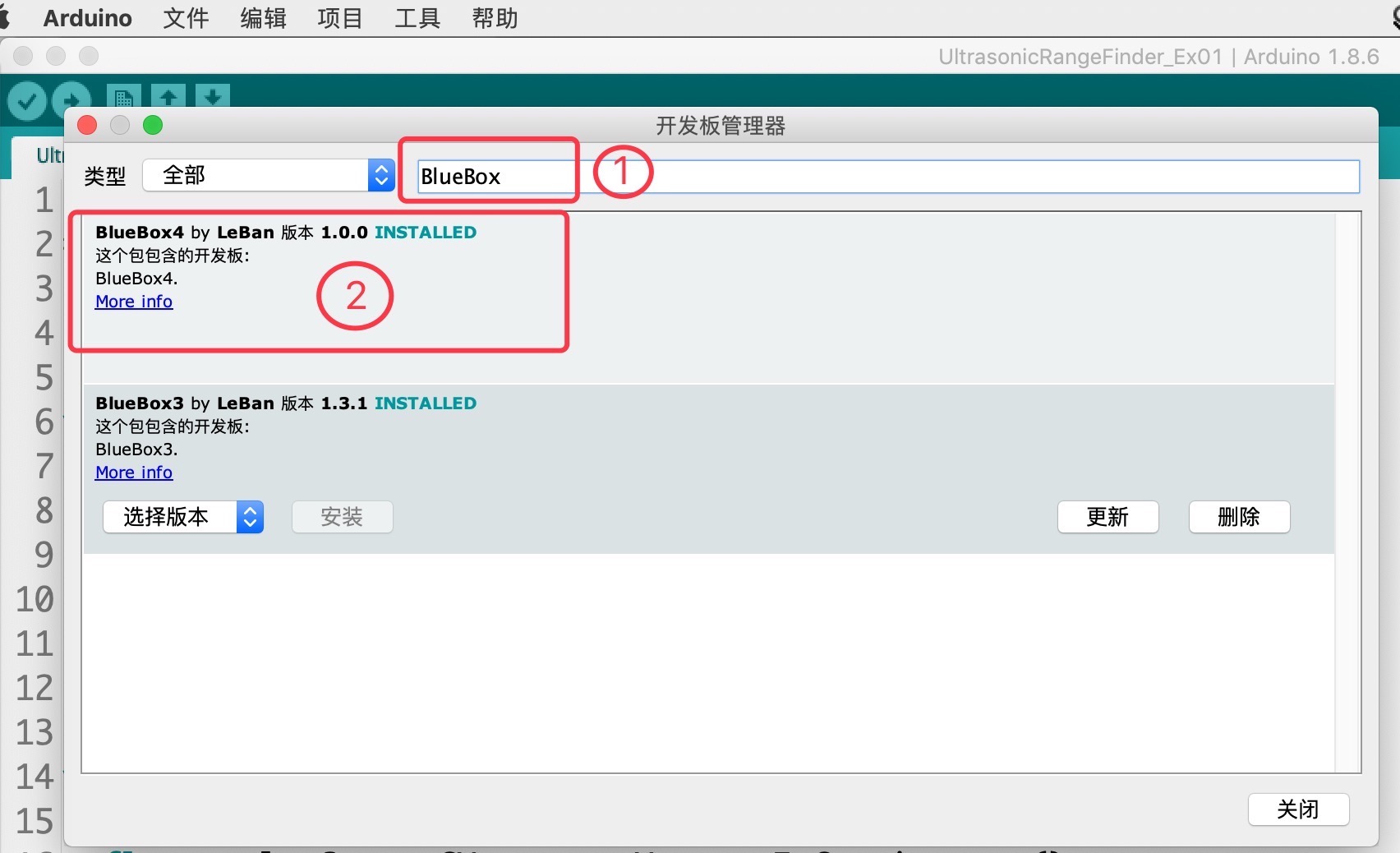Open the 工具 menu
Viewport: 1400px width, 853px height.
(417, 18)
